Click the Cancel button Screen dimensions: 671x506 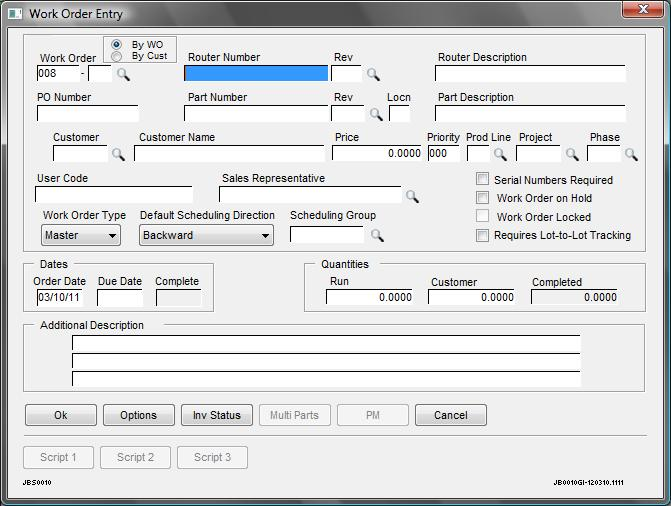[451, 415]
